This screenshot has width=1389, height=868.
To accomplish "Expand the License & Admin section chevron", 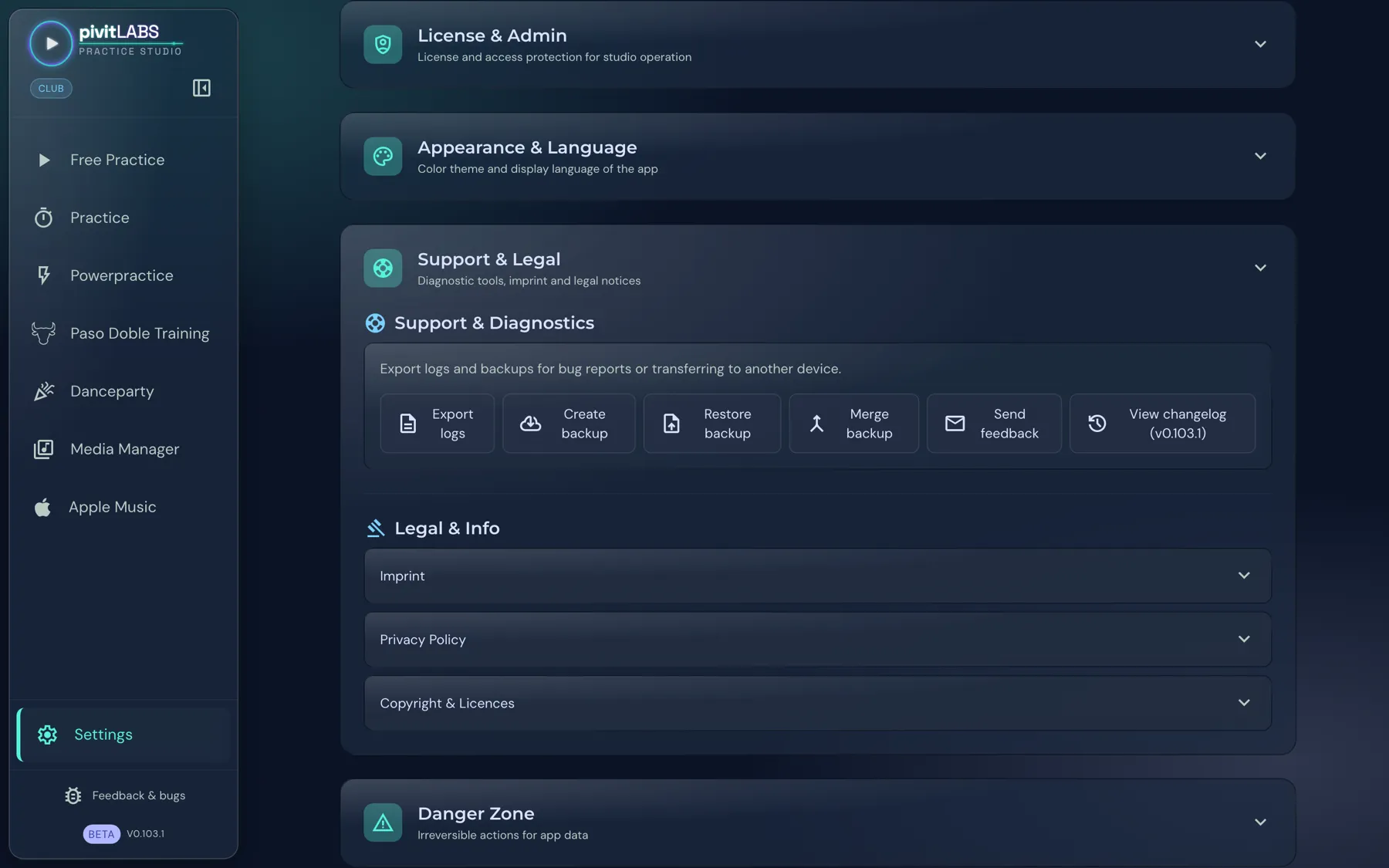I will pos(1260,44).
